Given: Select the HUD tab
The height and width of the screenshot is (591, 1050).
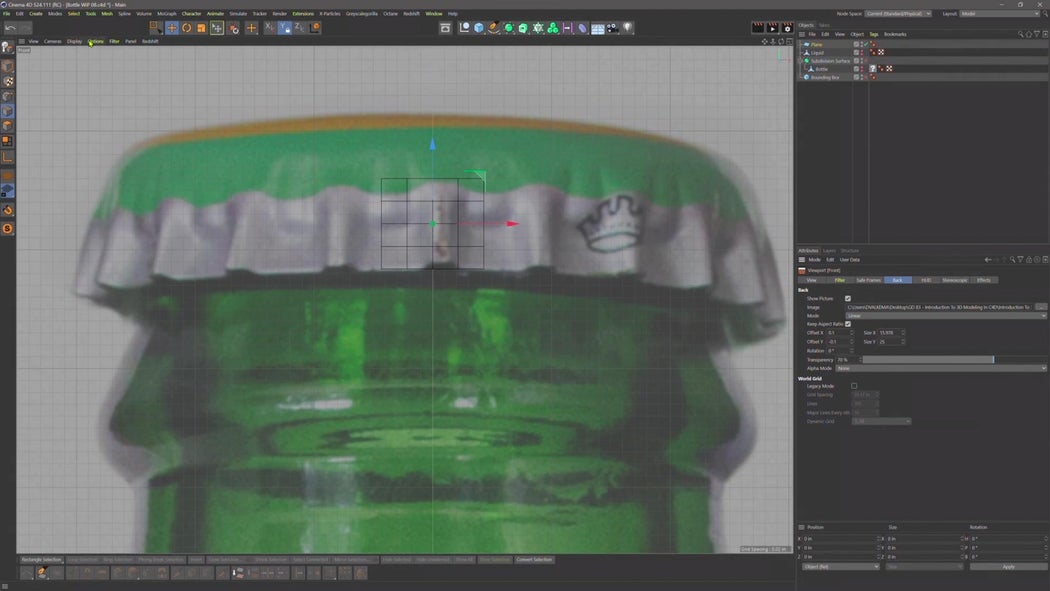Looking at the screenshot, I should point(925,280).
